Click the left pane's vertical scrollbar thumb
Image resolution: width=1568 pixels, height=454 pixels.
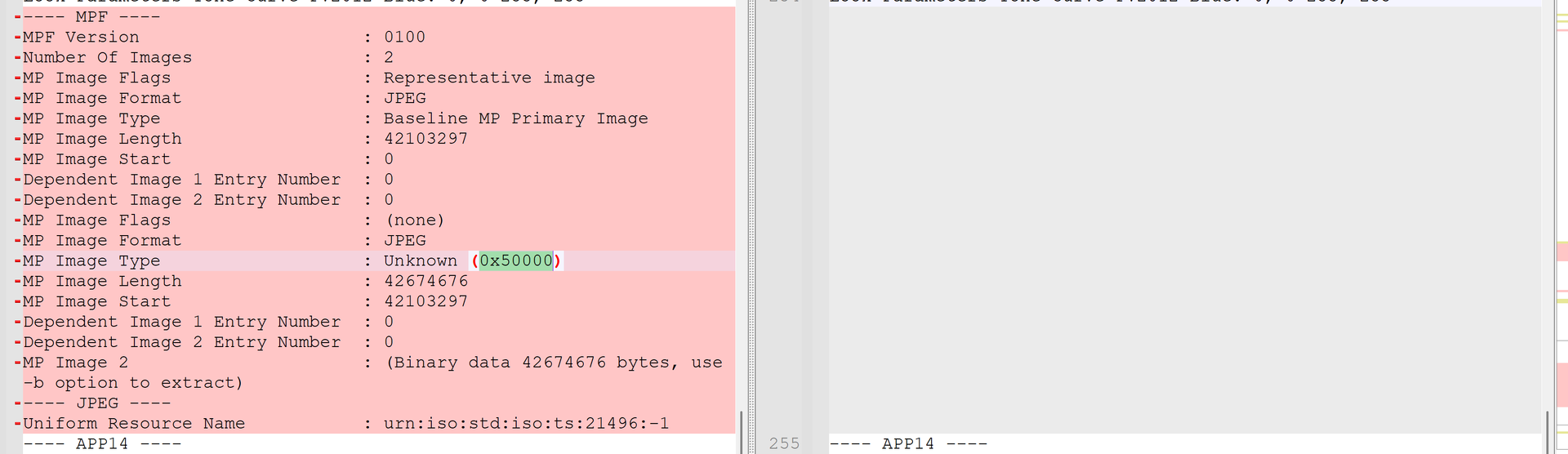pyautogui.click(x=741, y=431)
